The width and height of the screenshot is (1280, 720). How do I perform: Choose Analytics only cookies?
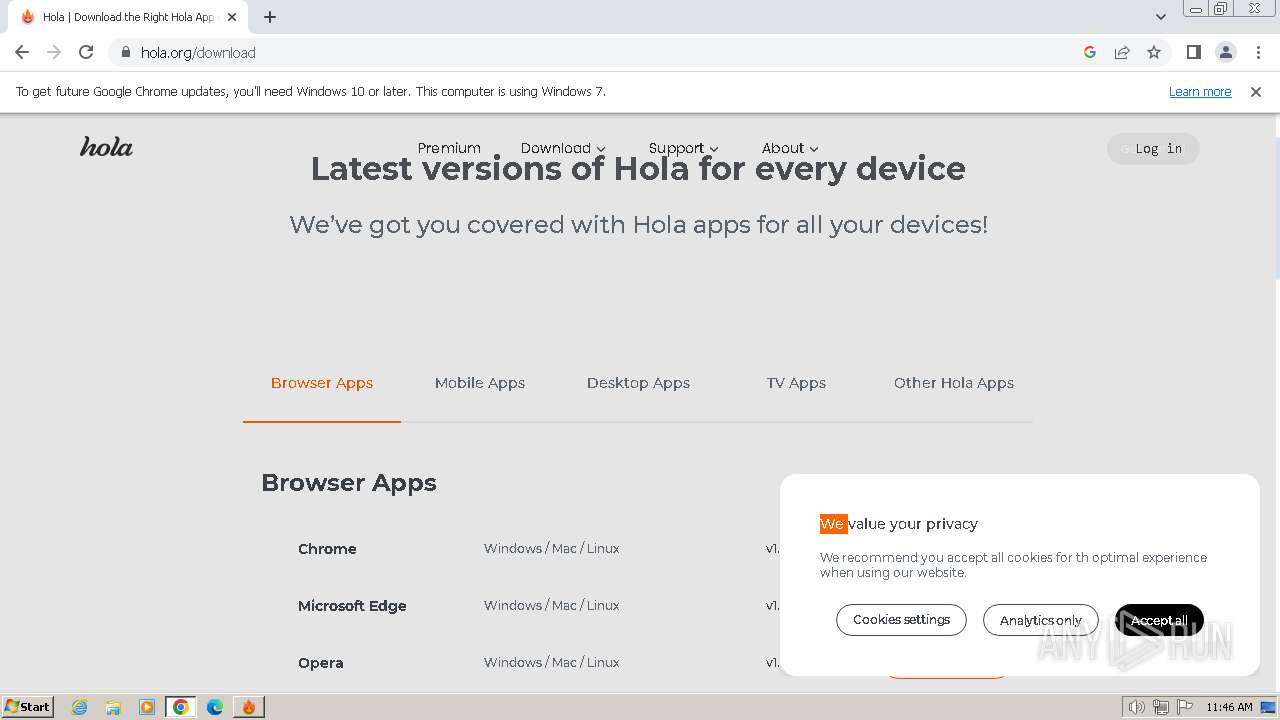[1040, 620]
